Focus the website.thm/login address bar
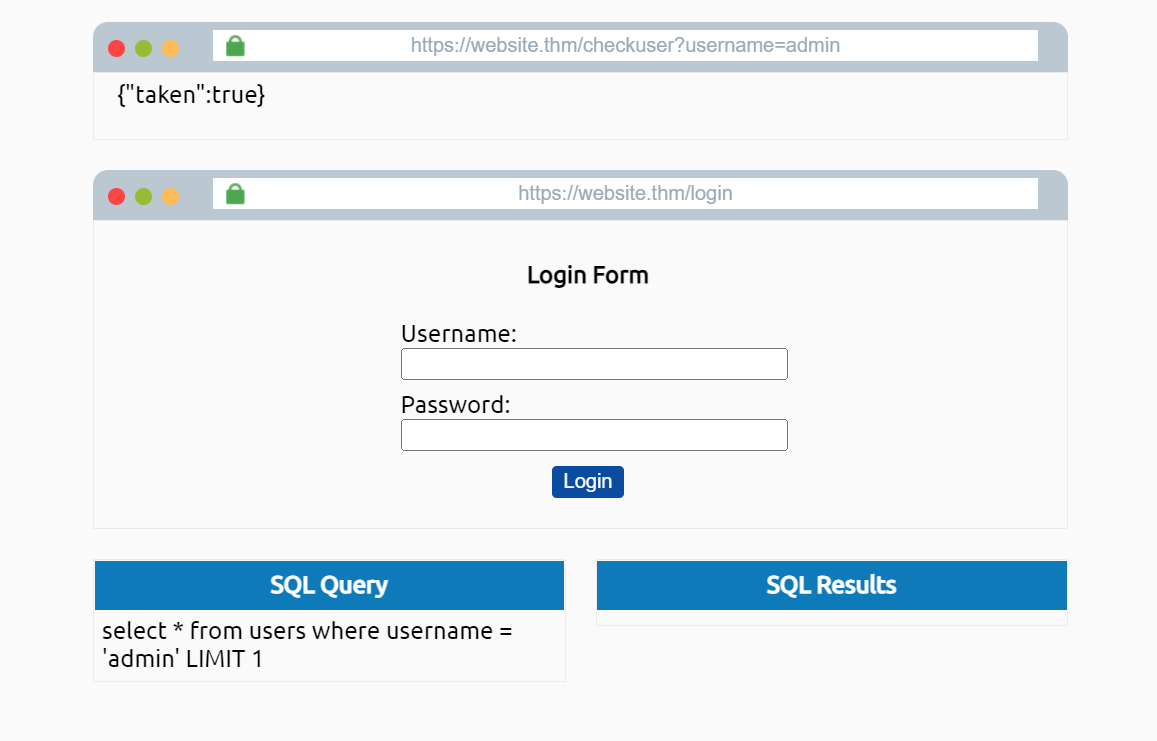Image resolution: width=1157 pixels, height=741 pixels. click(625, 194)
